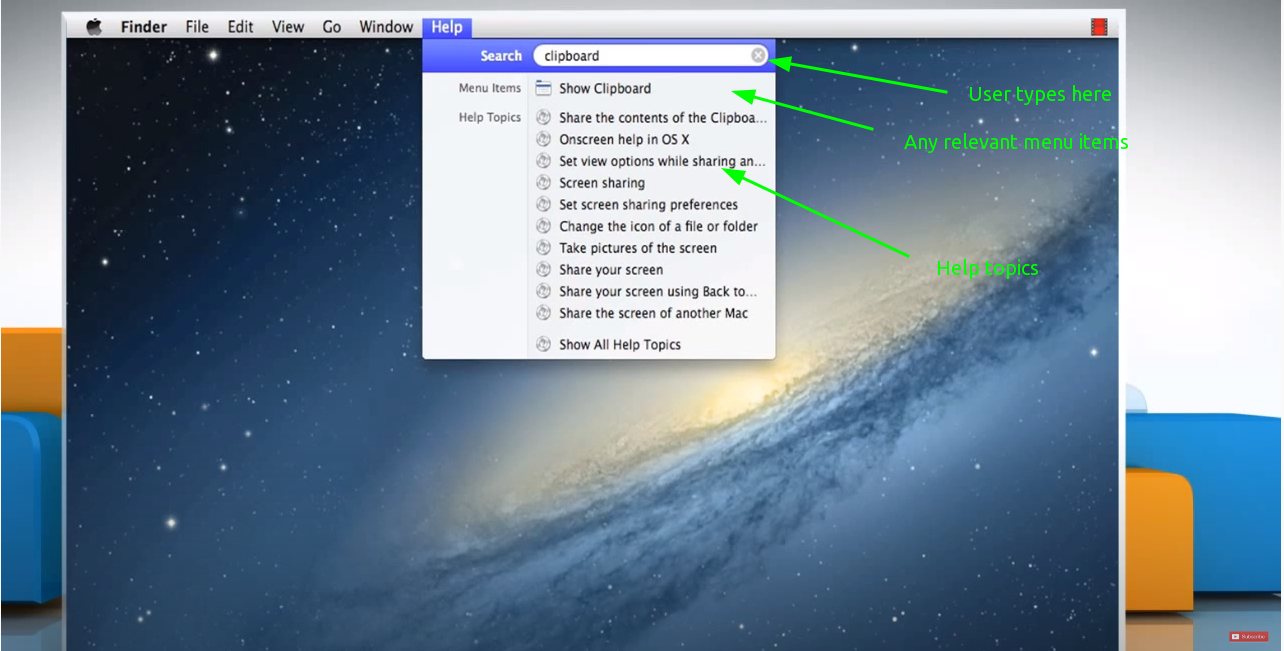Click help icon beside Screen sharing

point(544,182)
